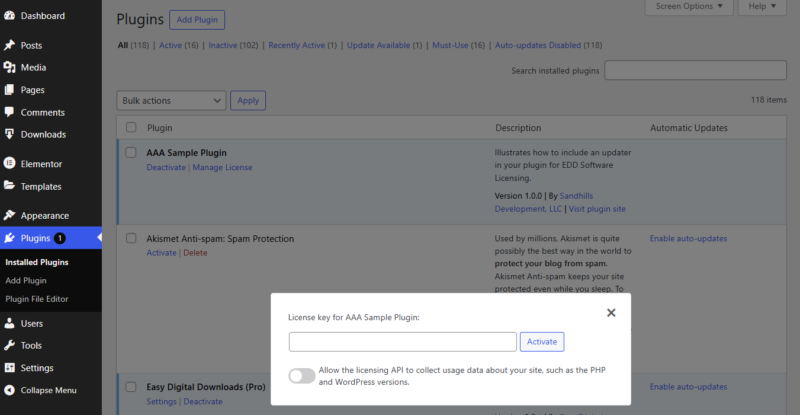800x415 pixels.
Task: Expand the Help panel
Action: 762,7
